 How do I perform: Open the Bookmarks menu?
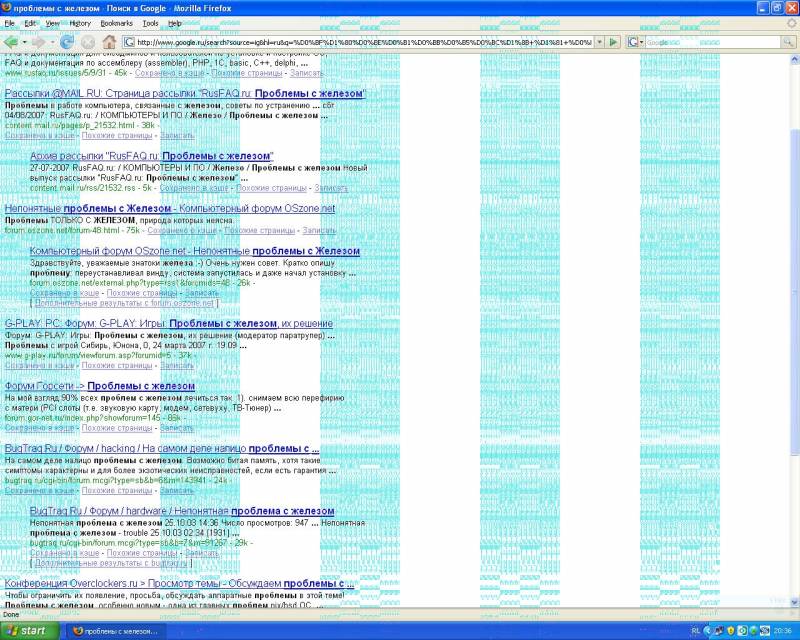[x=115, y=22]
